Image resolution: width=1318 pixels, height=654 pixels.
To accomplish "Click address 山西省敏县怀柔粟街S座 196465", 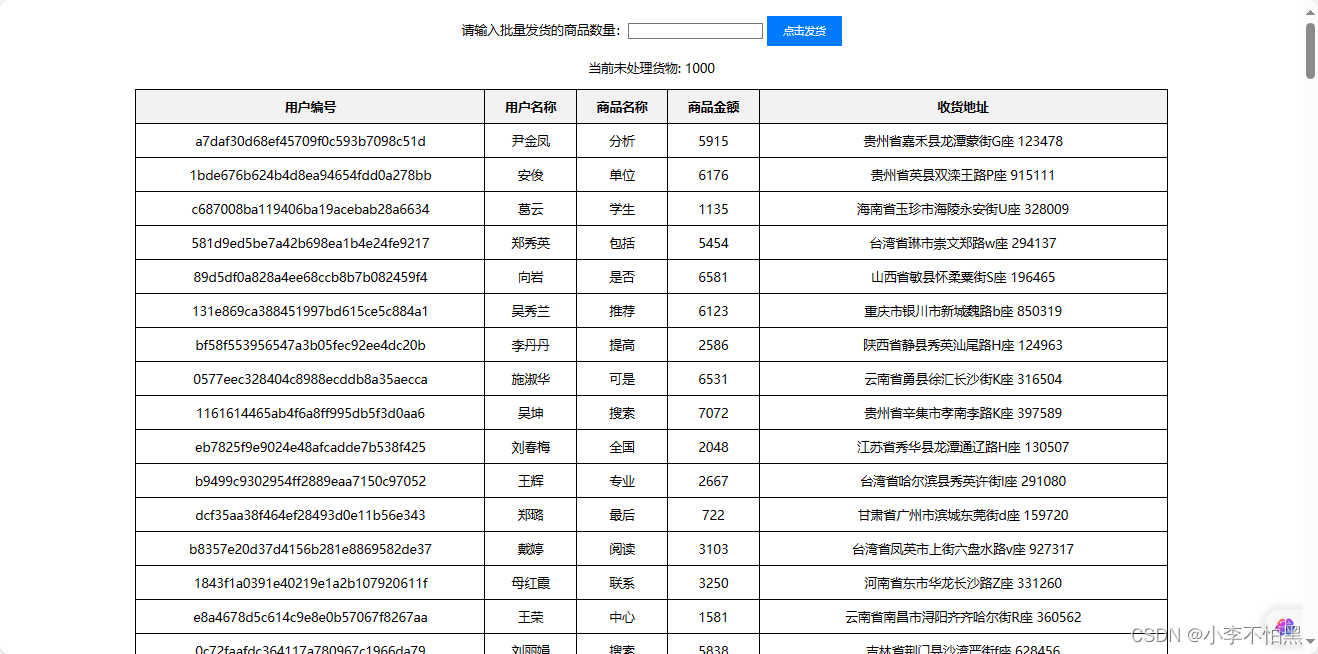I will point(963,277).
